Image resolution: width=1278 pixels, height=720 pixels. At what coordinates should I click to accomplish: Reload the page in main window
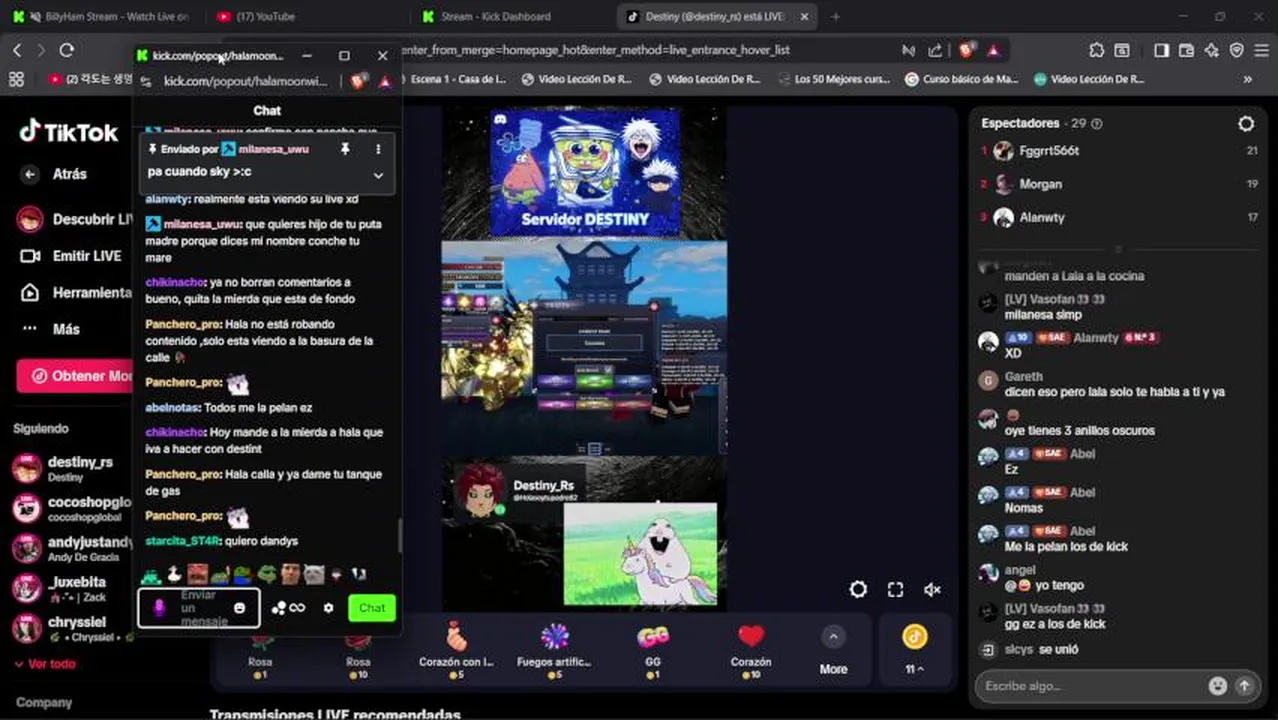(66, 50)
